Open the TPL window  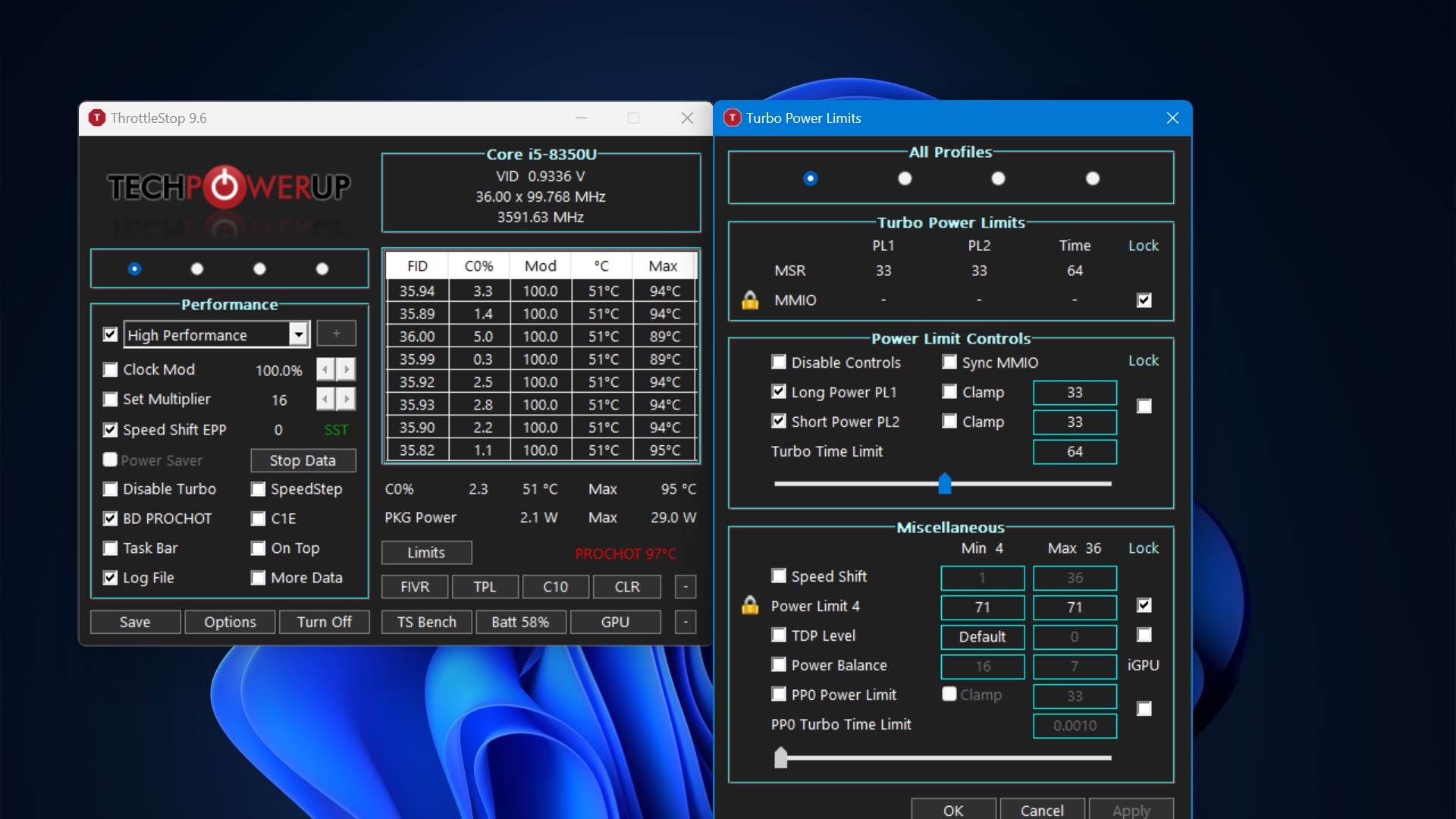[485, 587]
